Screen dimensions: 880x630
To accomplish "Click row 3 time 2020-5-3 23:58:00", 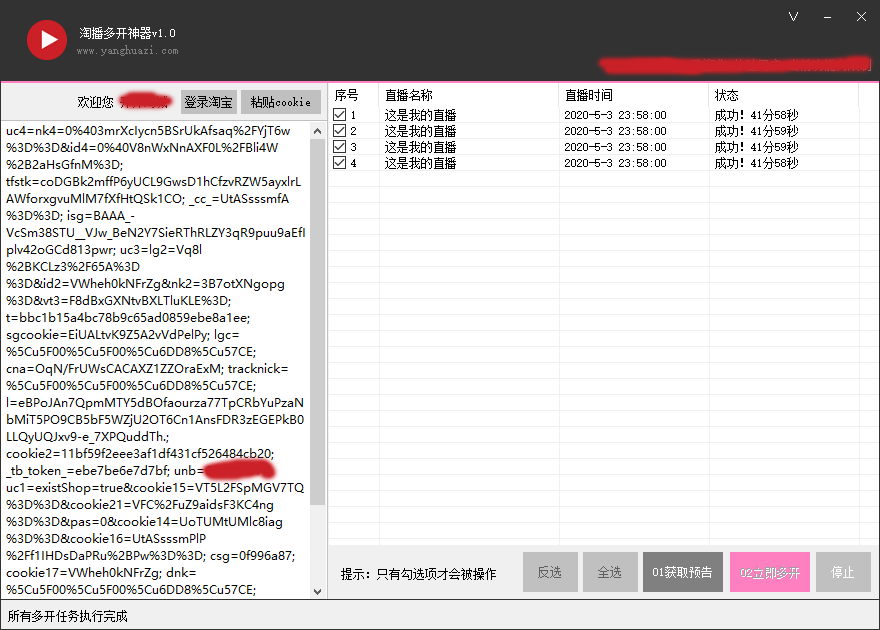I will pos(615,147).
